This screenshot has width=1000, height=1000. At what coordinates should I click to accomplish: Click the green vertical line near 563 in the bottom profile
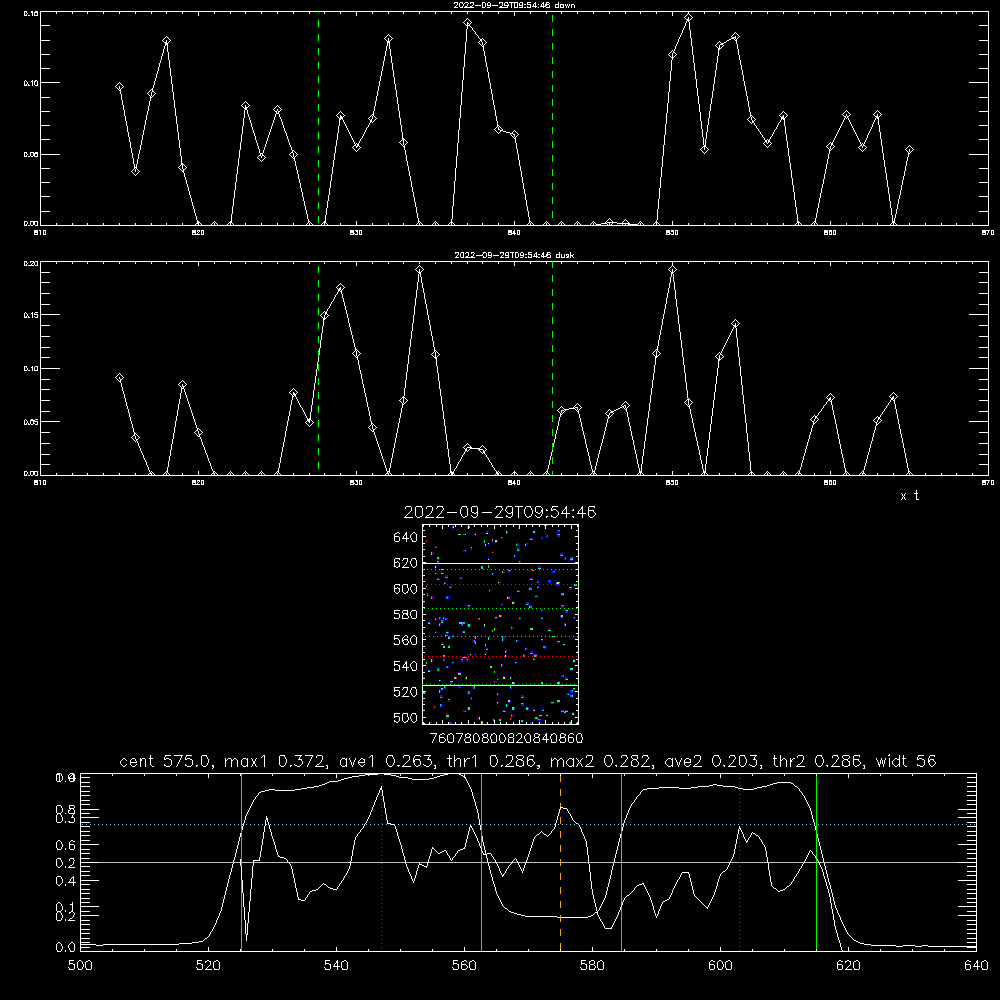(x=482, y=862)
